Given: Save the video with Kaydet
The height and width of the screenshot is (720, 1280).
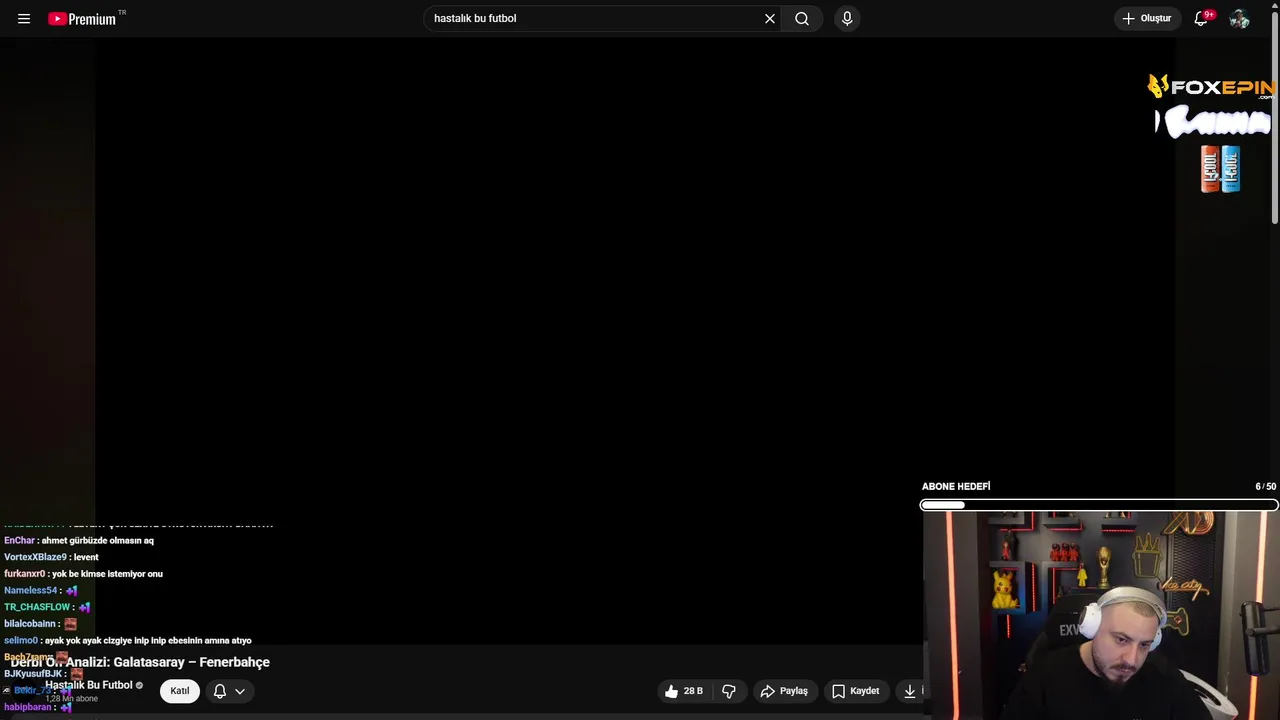Looking at the screenshot, I should (x=856, y=691).
